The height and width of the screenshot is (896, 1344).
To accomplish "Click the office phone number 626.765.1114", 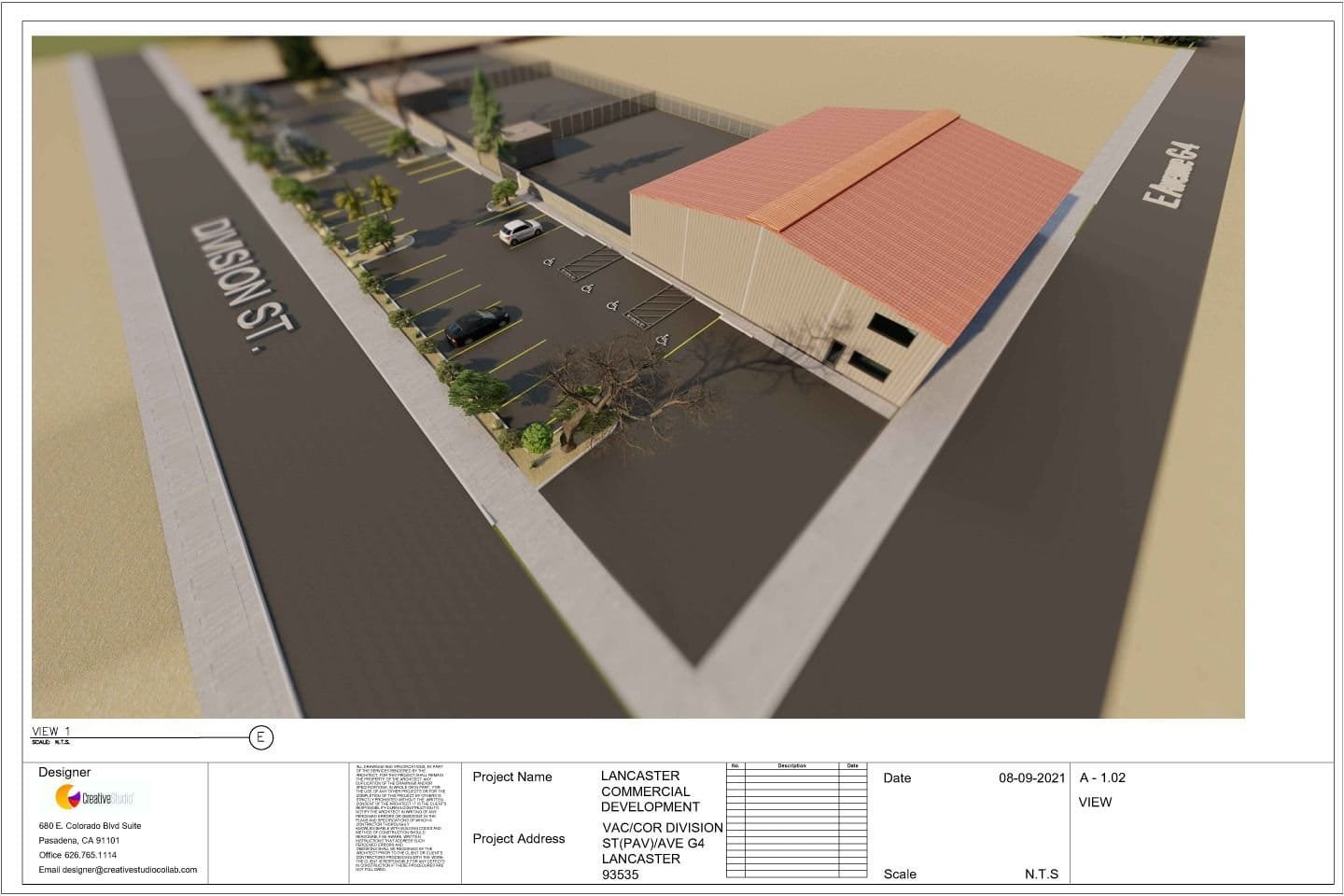I will (77, 855).
